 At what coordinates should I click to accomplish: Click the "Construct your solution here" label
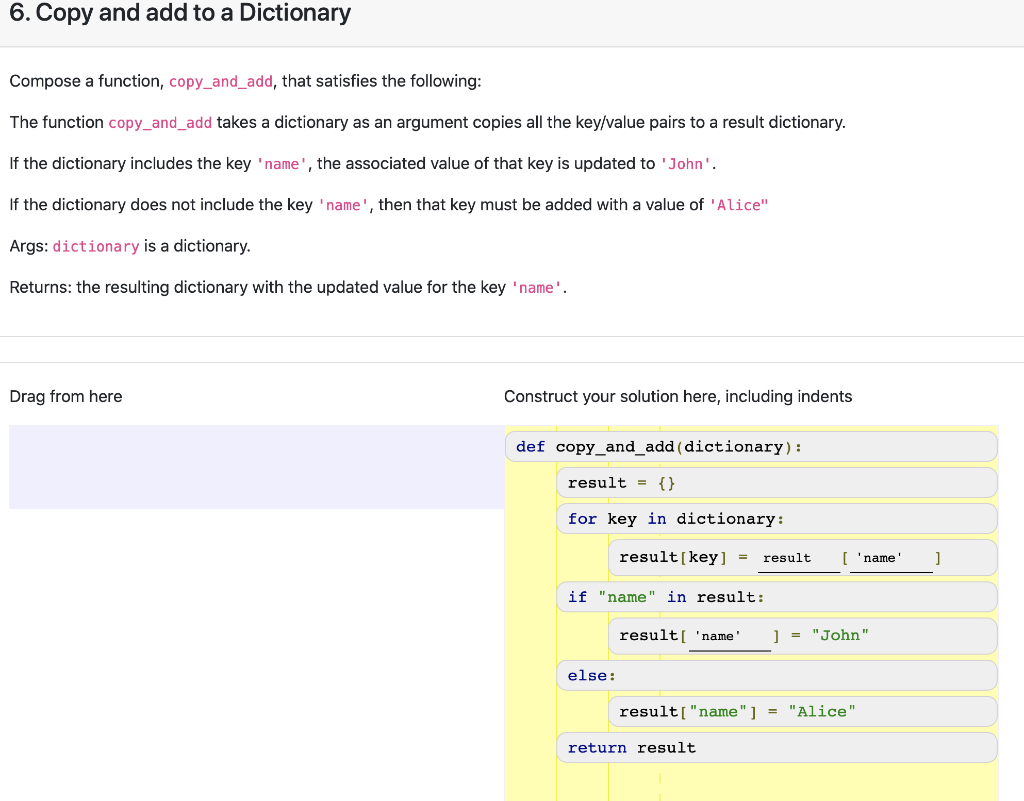(x=678, y=396)
